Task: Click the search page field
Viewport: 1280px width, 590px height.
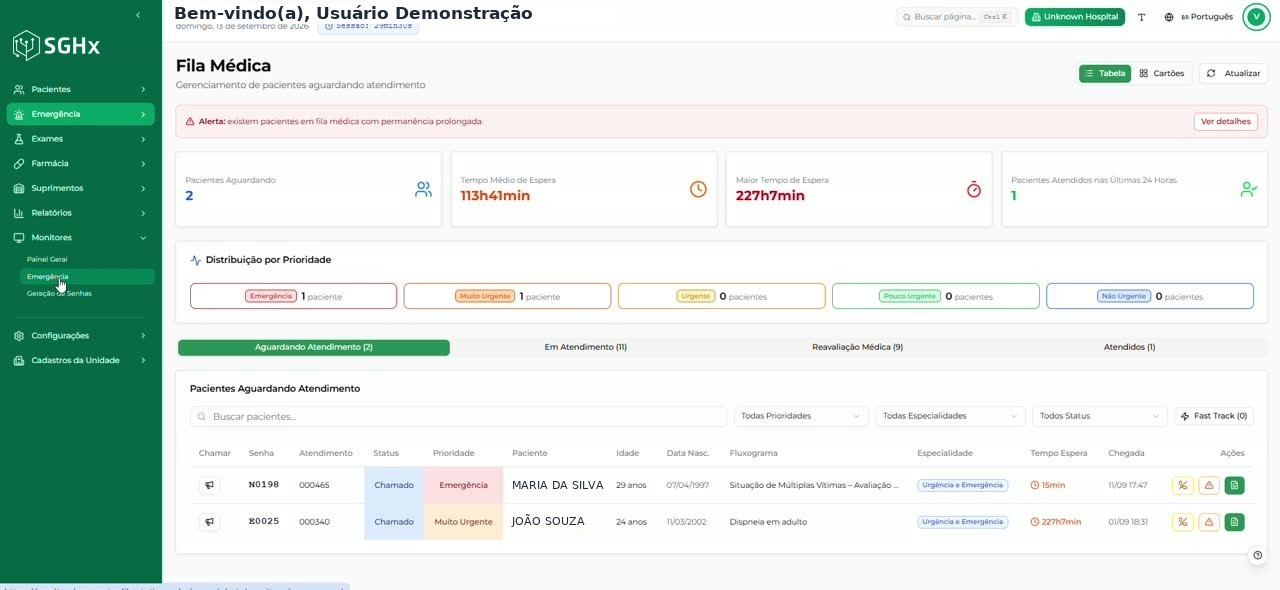Action: pyautogui.click(x=957, y=17)
